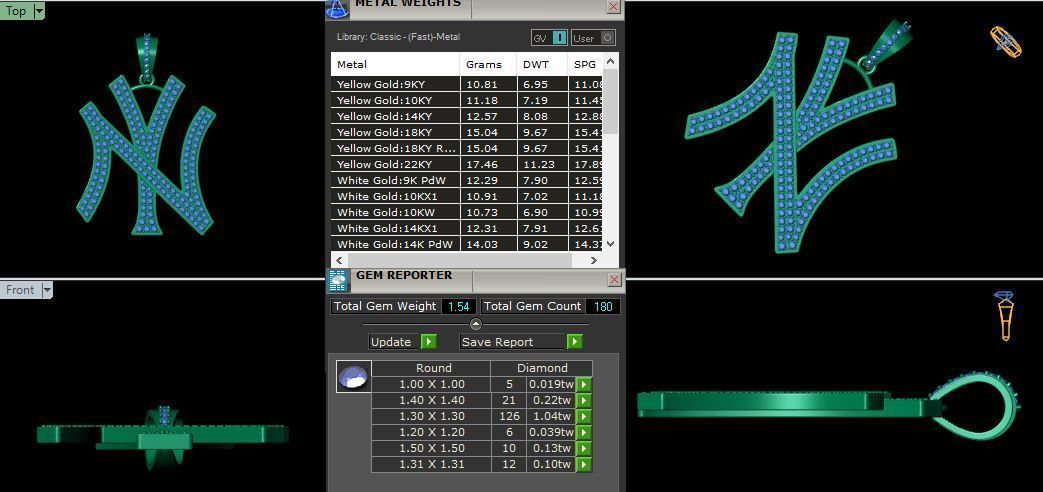Open the Front viewport dropdown arrow
This screenshot has width=1043, height=492.
coord(47,290)
